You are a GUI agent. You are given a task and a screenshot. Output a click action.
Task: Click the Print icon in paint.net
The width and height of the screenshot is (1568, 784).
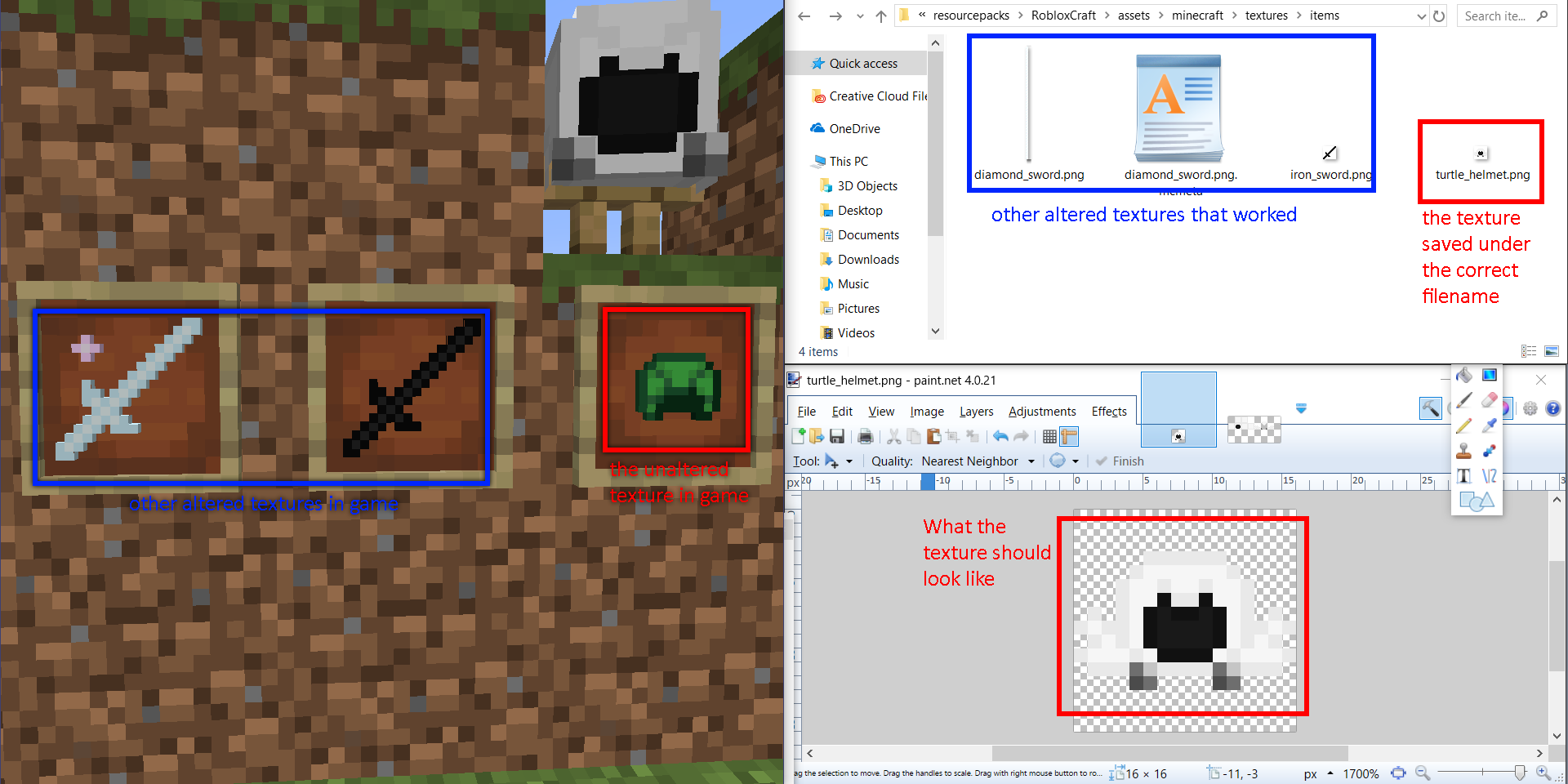click(866, 436)
